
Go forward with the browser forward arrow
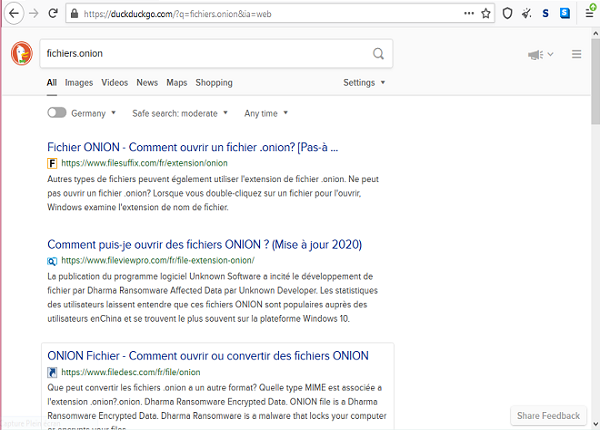[34, 14]
